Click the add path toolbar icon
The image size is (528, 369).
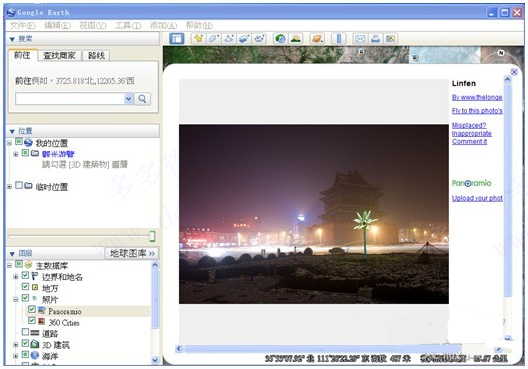pos(229,39)
